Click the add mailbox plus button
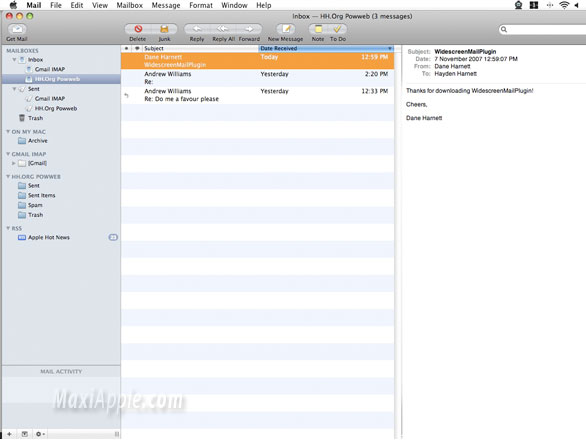 pos(9,434)
